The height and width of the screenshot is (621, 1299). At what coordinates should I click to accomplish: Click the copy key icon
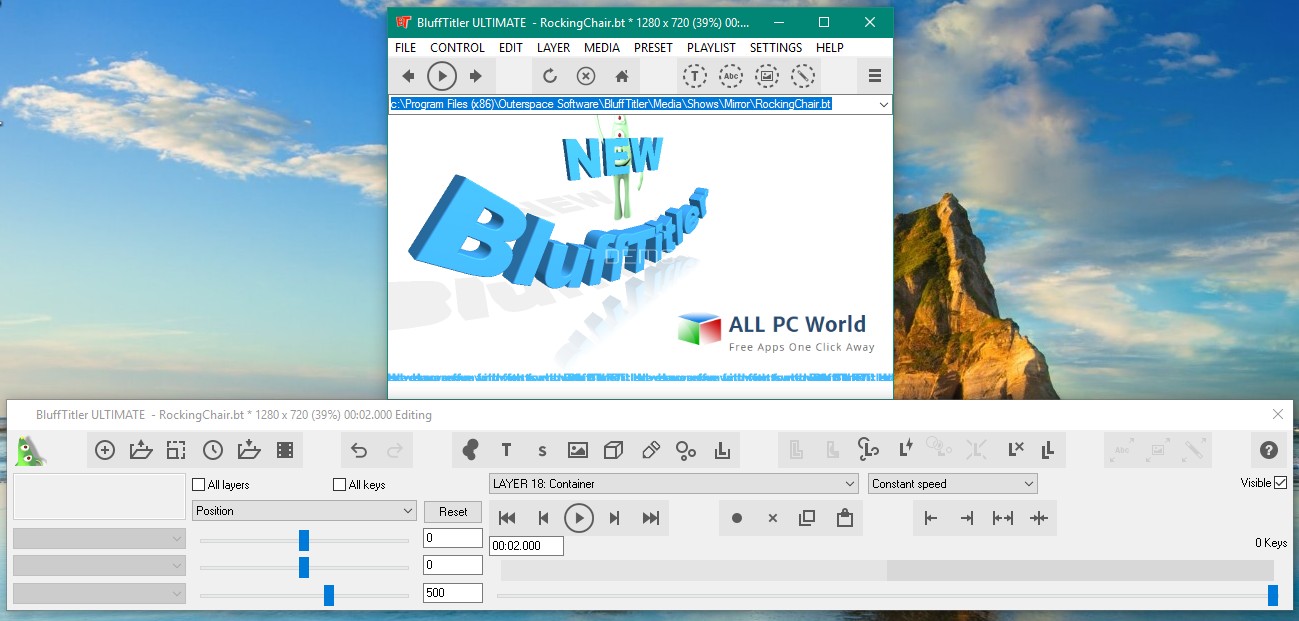[x=808, y=518]
